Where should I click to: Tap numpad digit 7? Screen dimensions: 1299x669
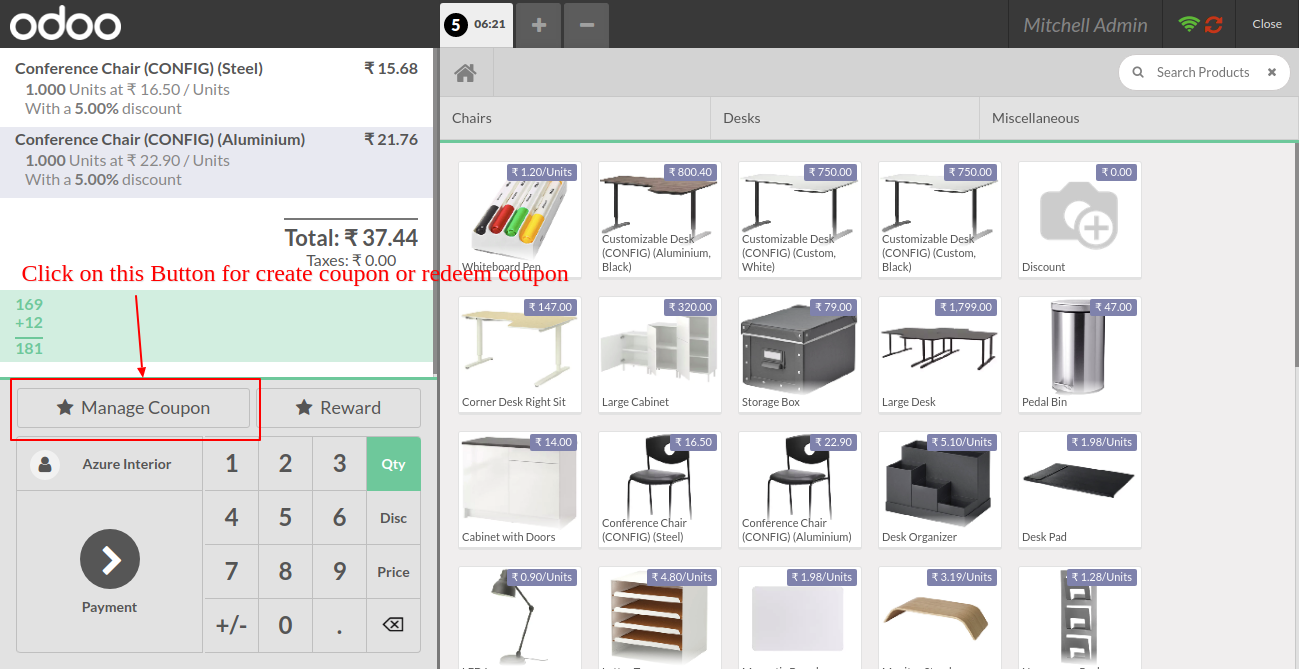click(x=231, y=572)
